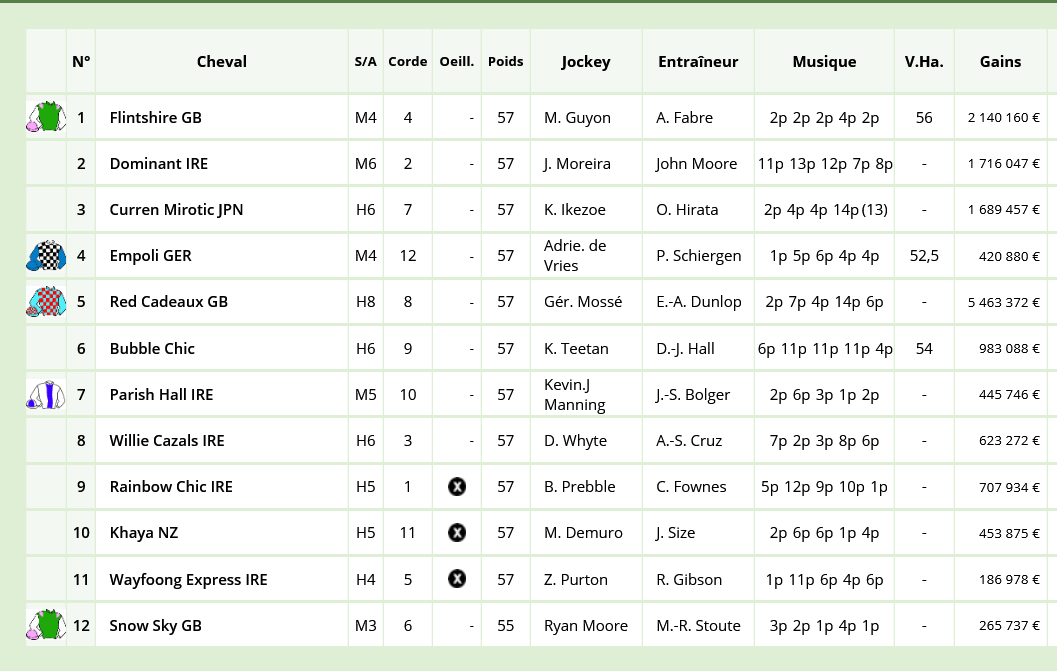Select trainer M.-R. Stoute
The image size is (1057, 671).
click(x=698, y=626)
